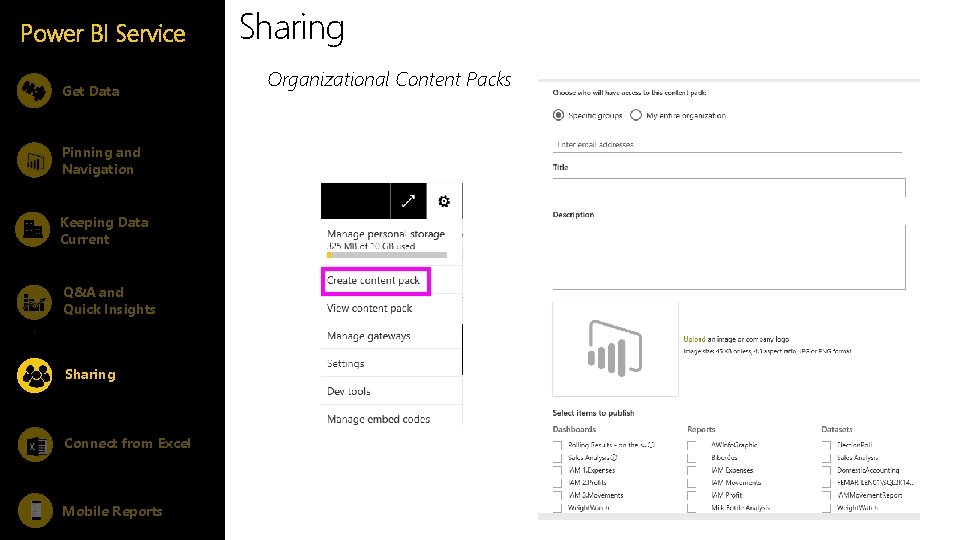Viewport: 960px width, 540px height.
Task: Click the full-screen arrow icon
Action: 408,201
